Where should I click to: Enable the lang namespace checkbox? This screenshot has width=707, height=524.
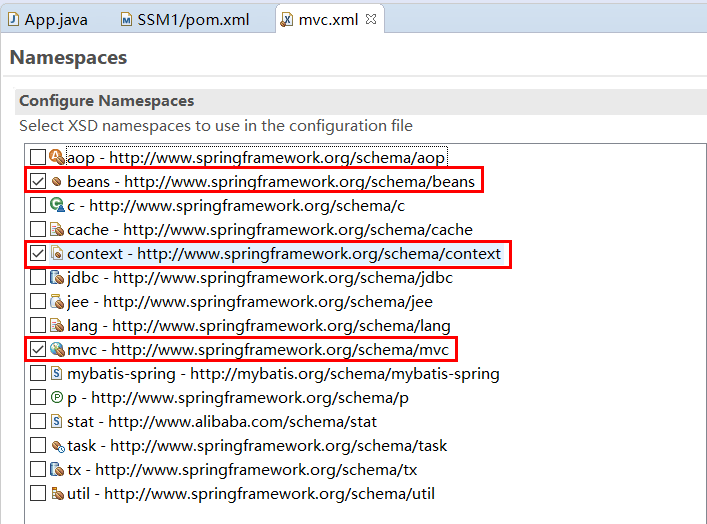38,325
